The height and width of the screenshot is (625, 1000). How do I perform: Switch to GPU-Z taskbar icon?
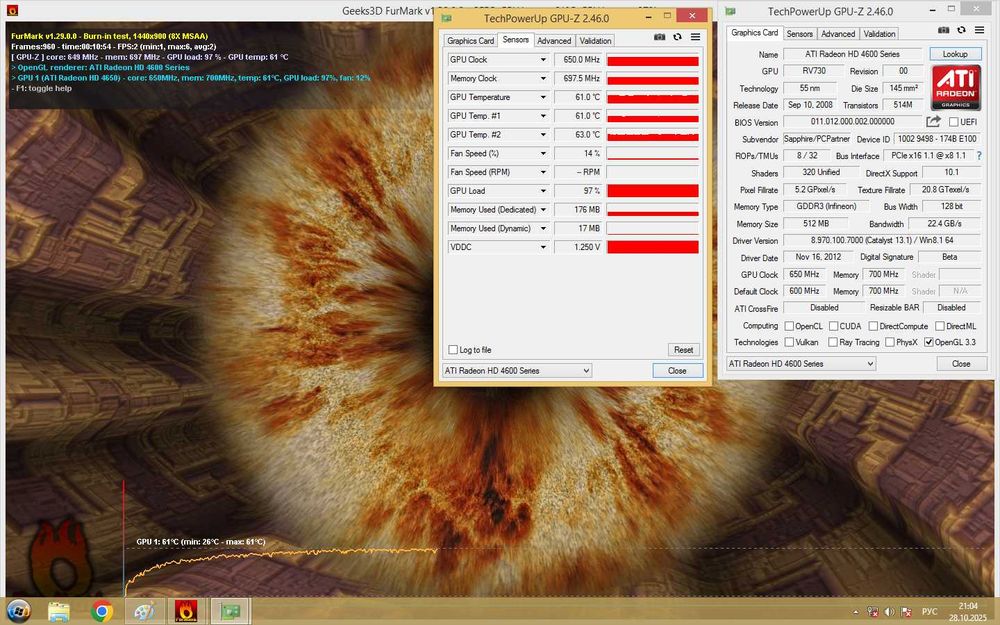(x=230, y=611)
